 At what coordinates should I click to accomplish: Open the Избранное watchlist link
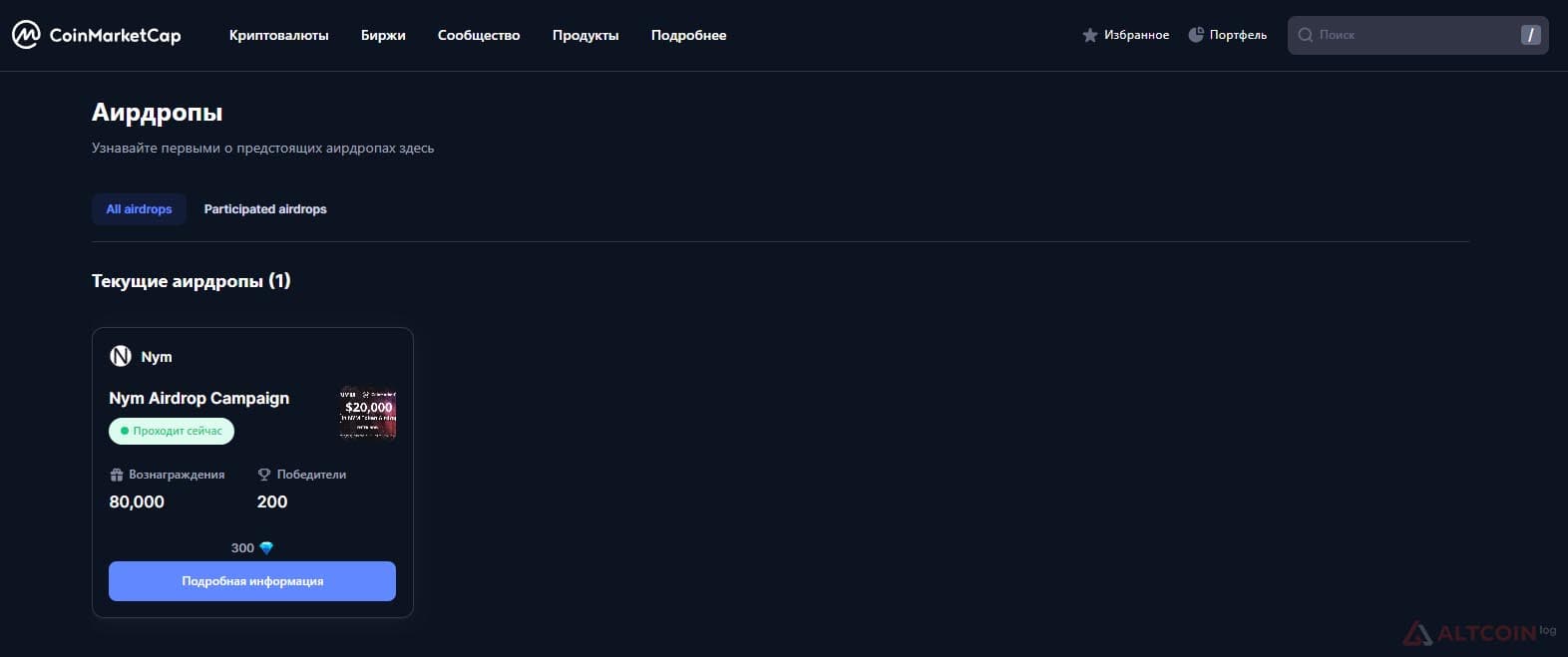[1136, 35]
